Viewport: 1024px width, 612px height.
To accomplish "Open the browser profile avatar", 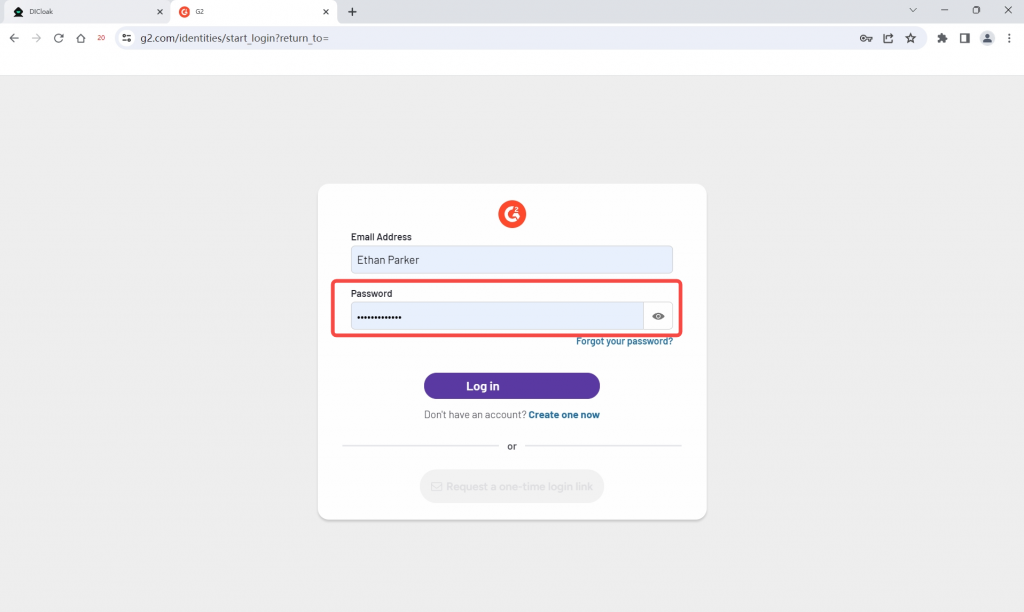I will point(987,38).
